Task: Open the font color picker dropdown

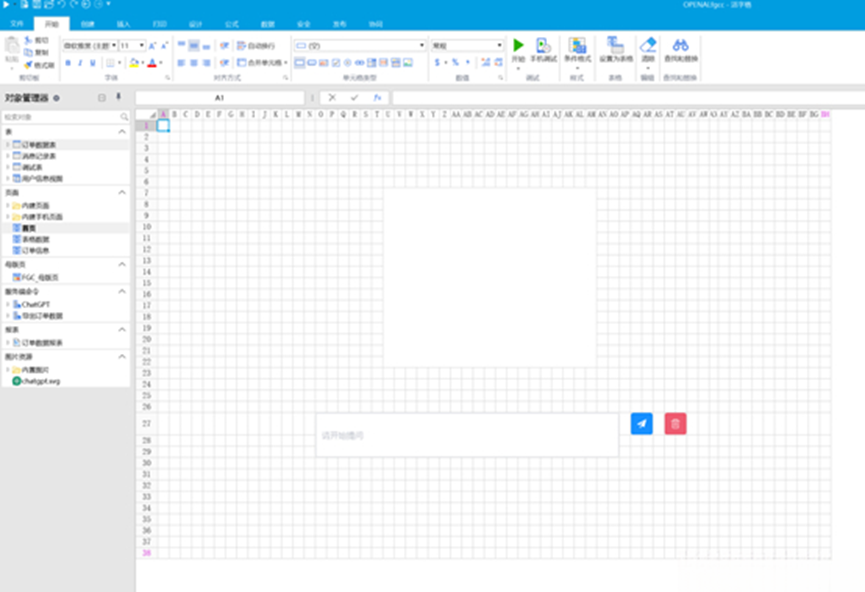Action: (161, 63)
